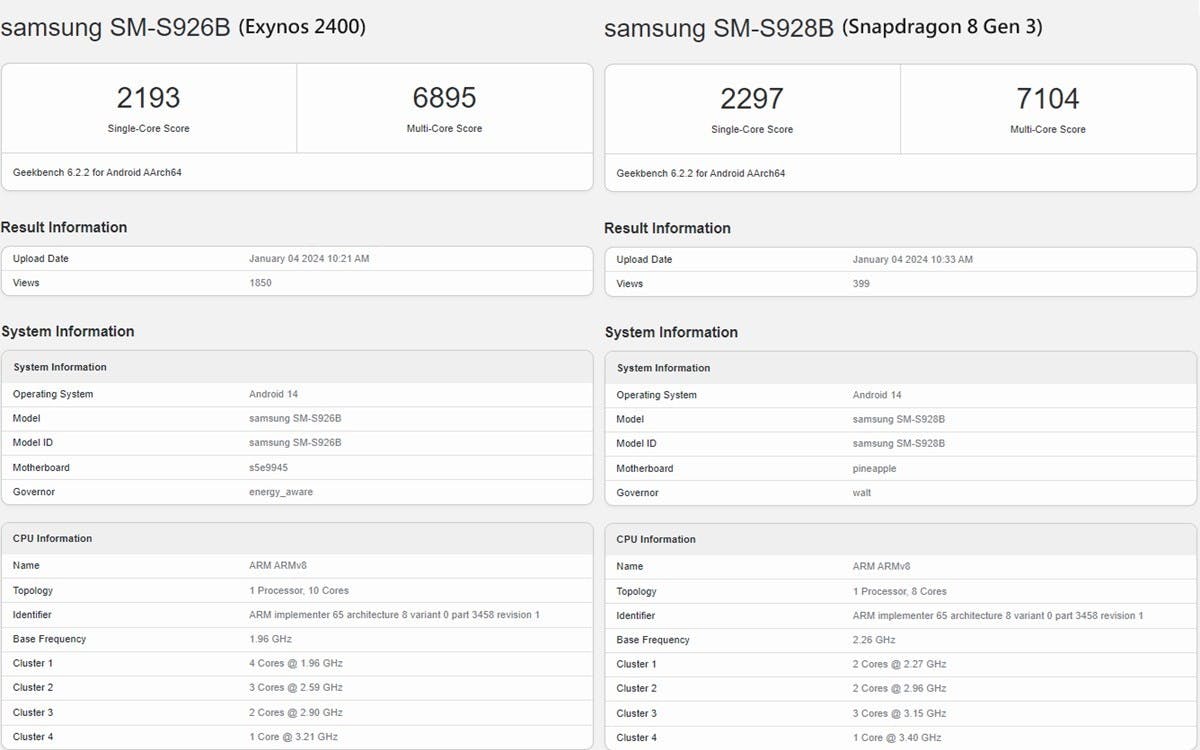Select the Snapdragon single-core score 2297
This screenshot has height=750, width=1200.
(752, 99)
